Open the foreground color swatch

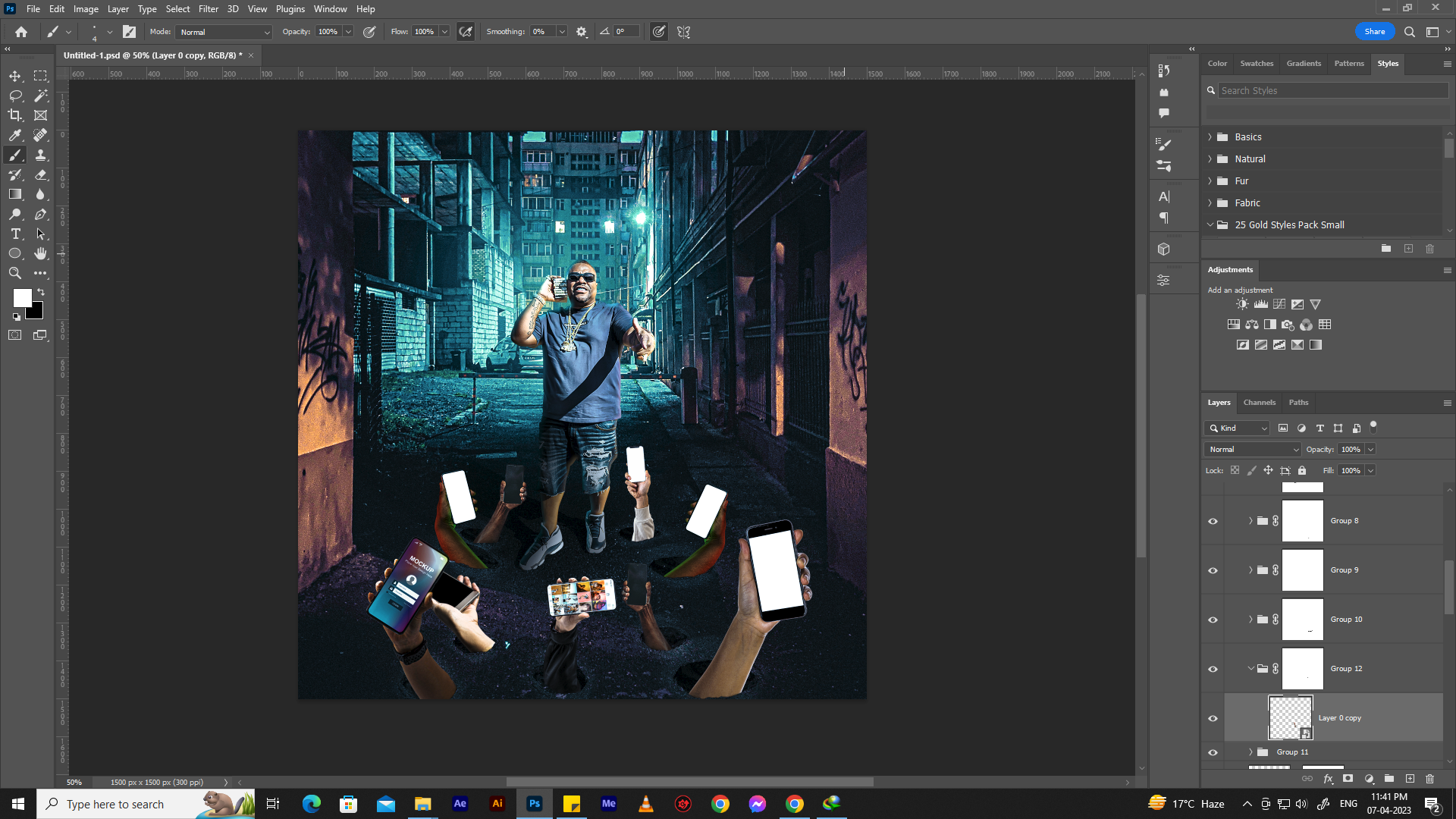click(x=22, y=297)
